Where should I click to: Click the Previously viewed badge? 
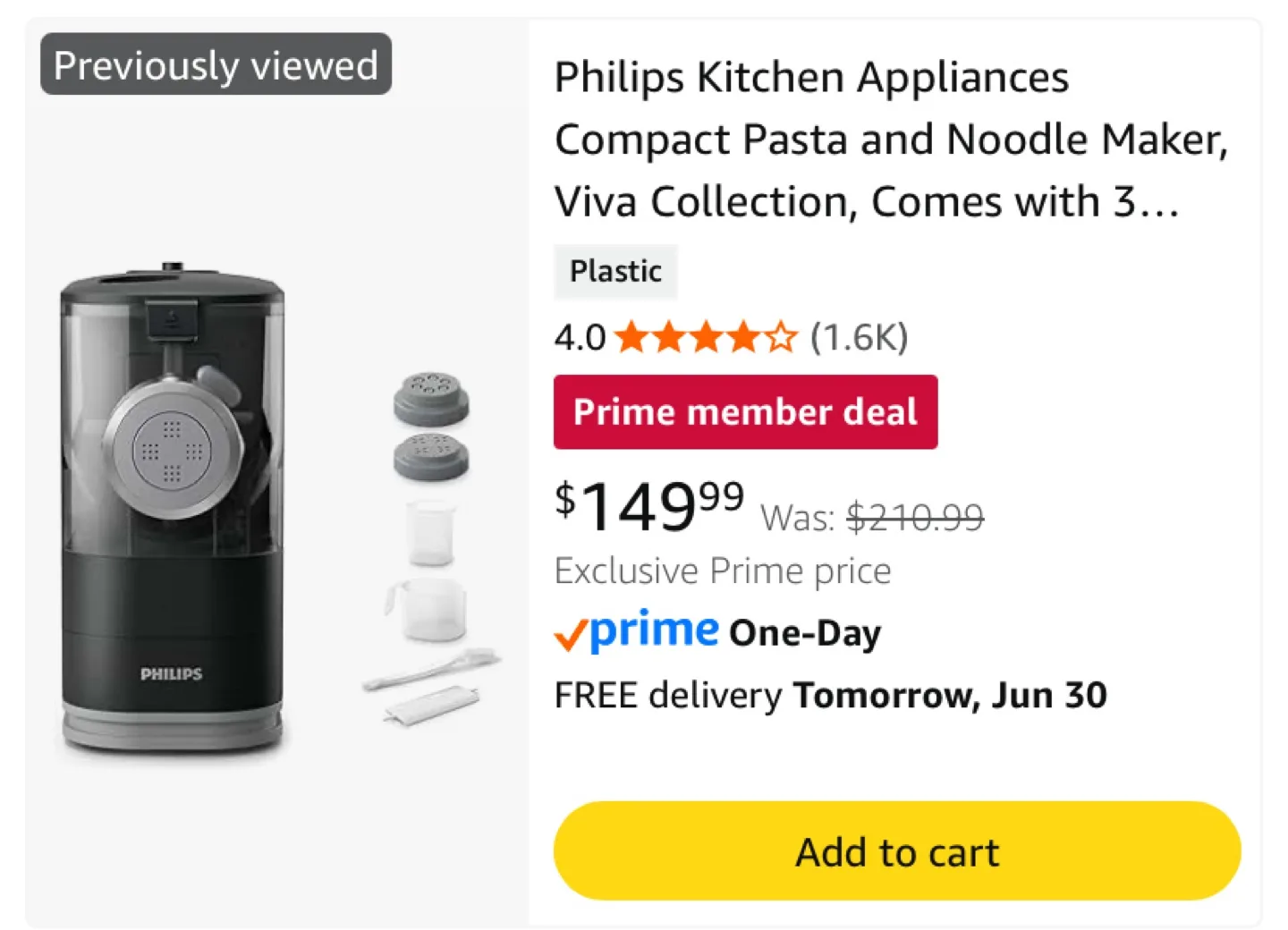click(215, 64)
